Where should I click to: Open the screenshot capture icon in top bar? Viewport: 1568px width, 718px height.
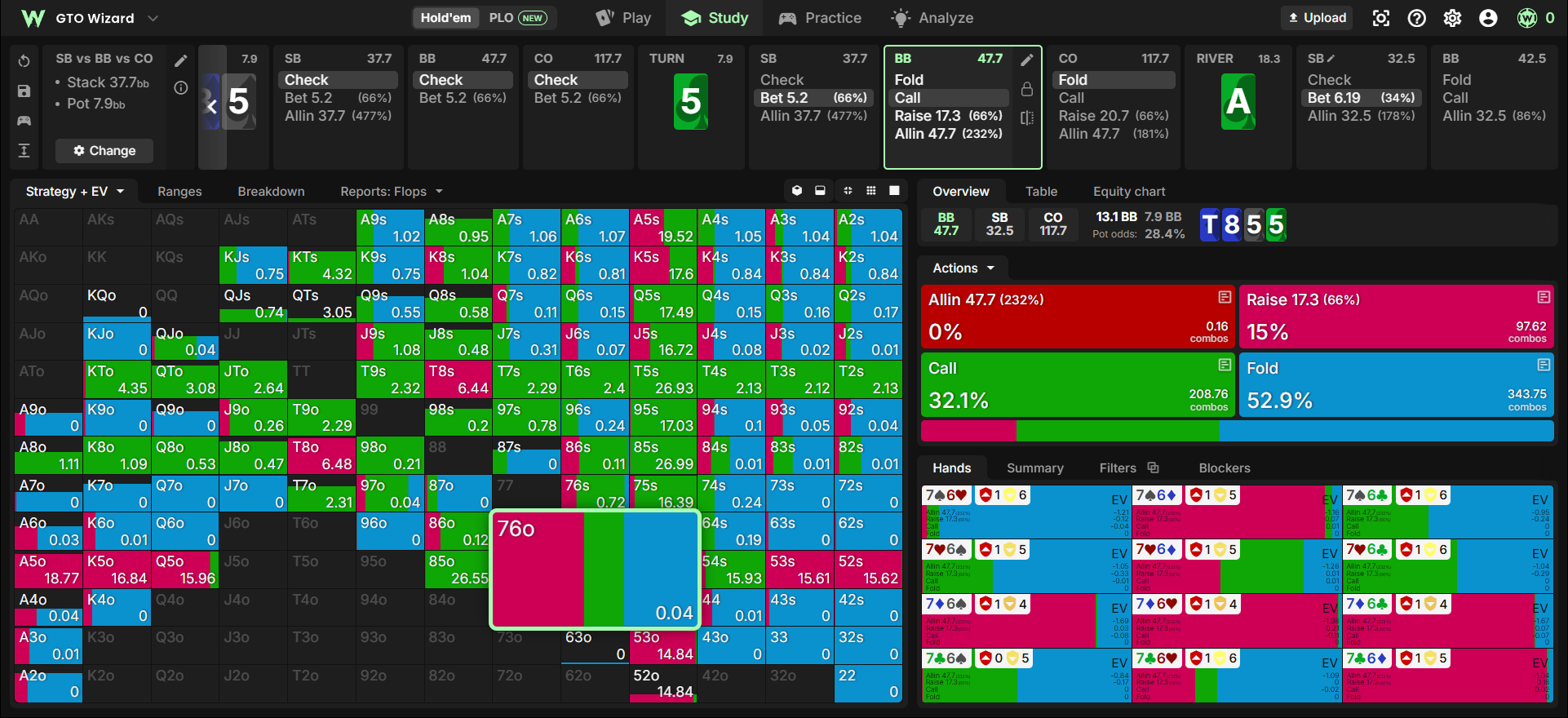pyautogui.click(x=1381, y=18)
